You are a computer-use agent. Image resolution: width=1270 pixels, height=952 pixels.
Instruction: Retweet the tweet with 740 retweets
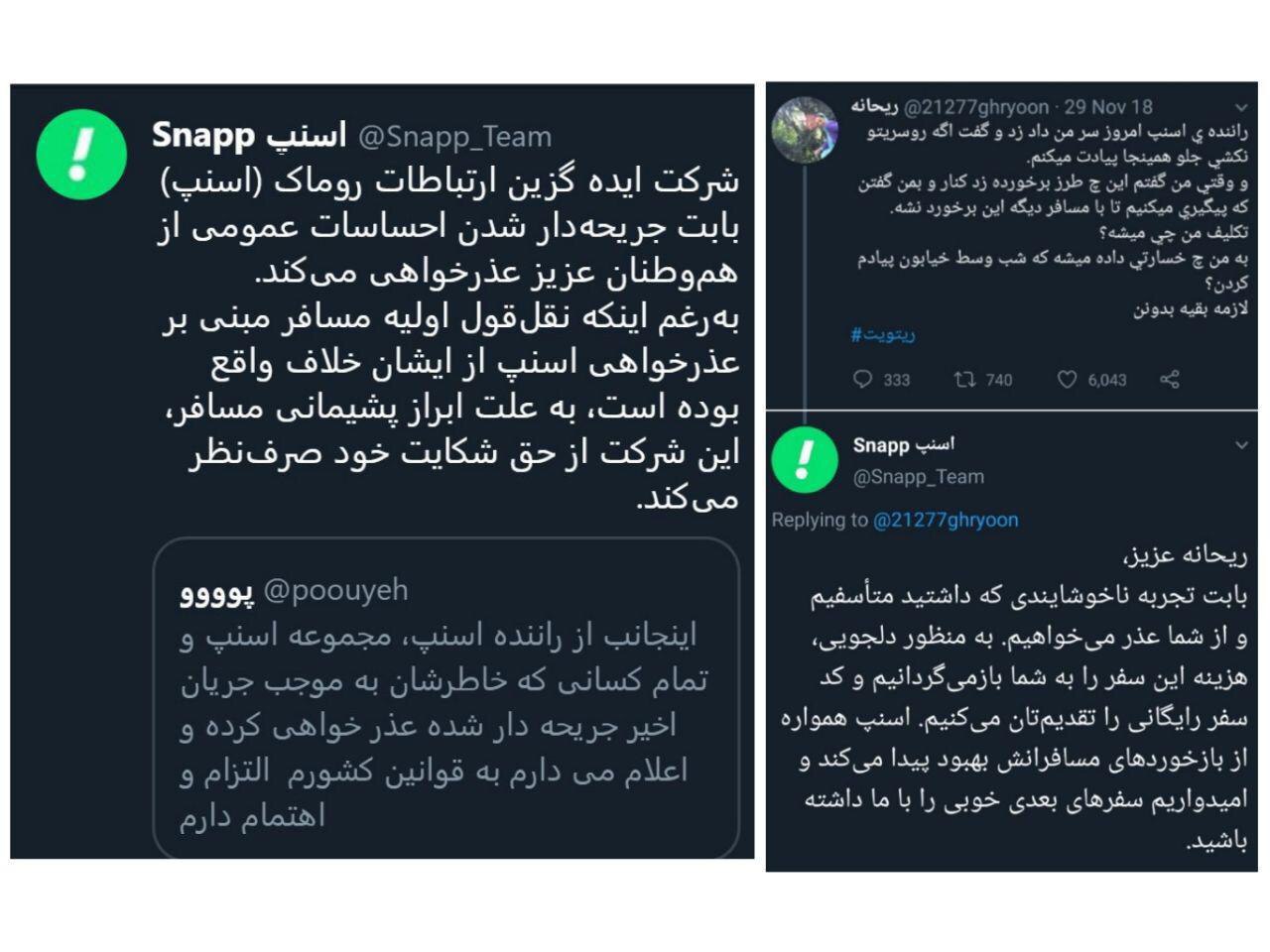pos(964,379)
